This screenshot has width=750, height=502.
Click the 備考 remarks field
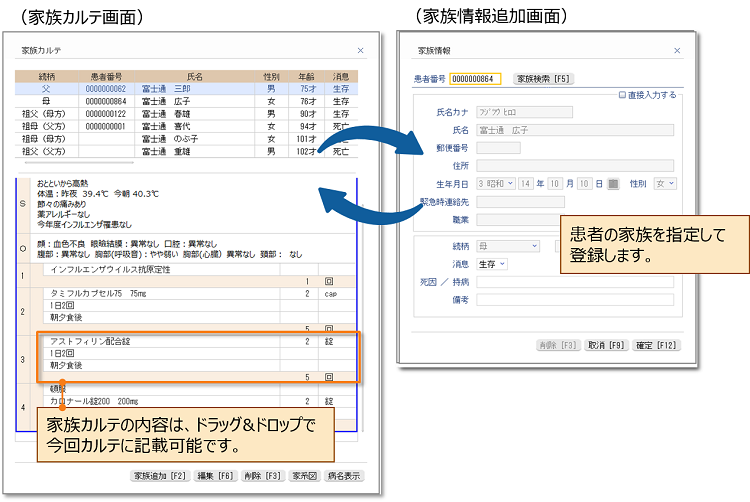pyautogui.click(x=575, y=299)
